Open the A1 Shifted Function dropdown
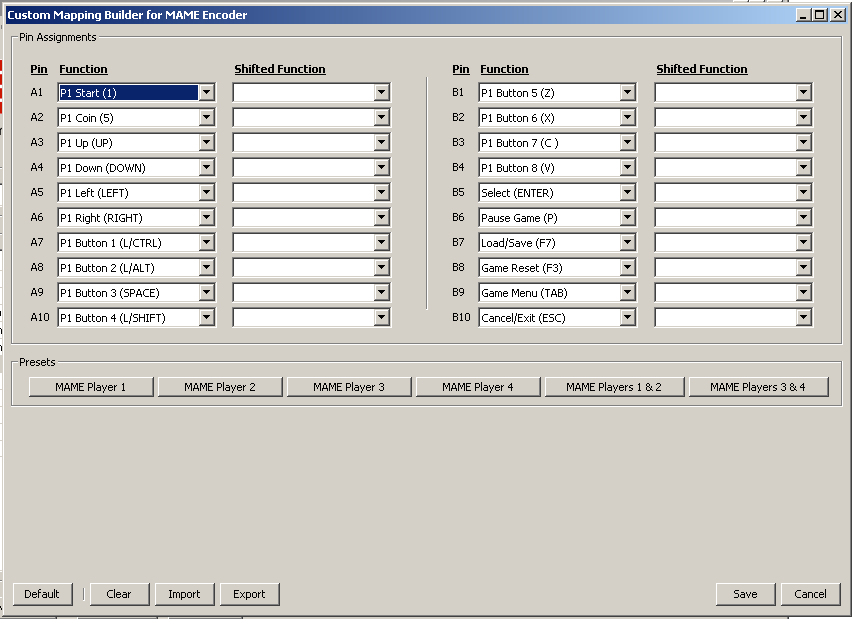Viewport: 855px width, 619px height. tap(381, 93)
